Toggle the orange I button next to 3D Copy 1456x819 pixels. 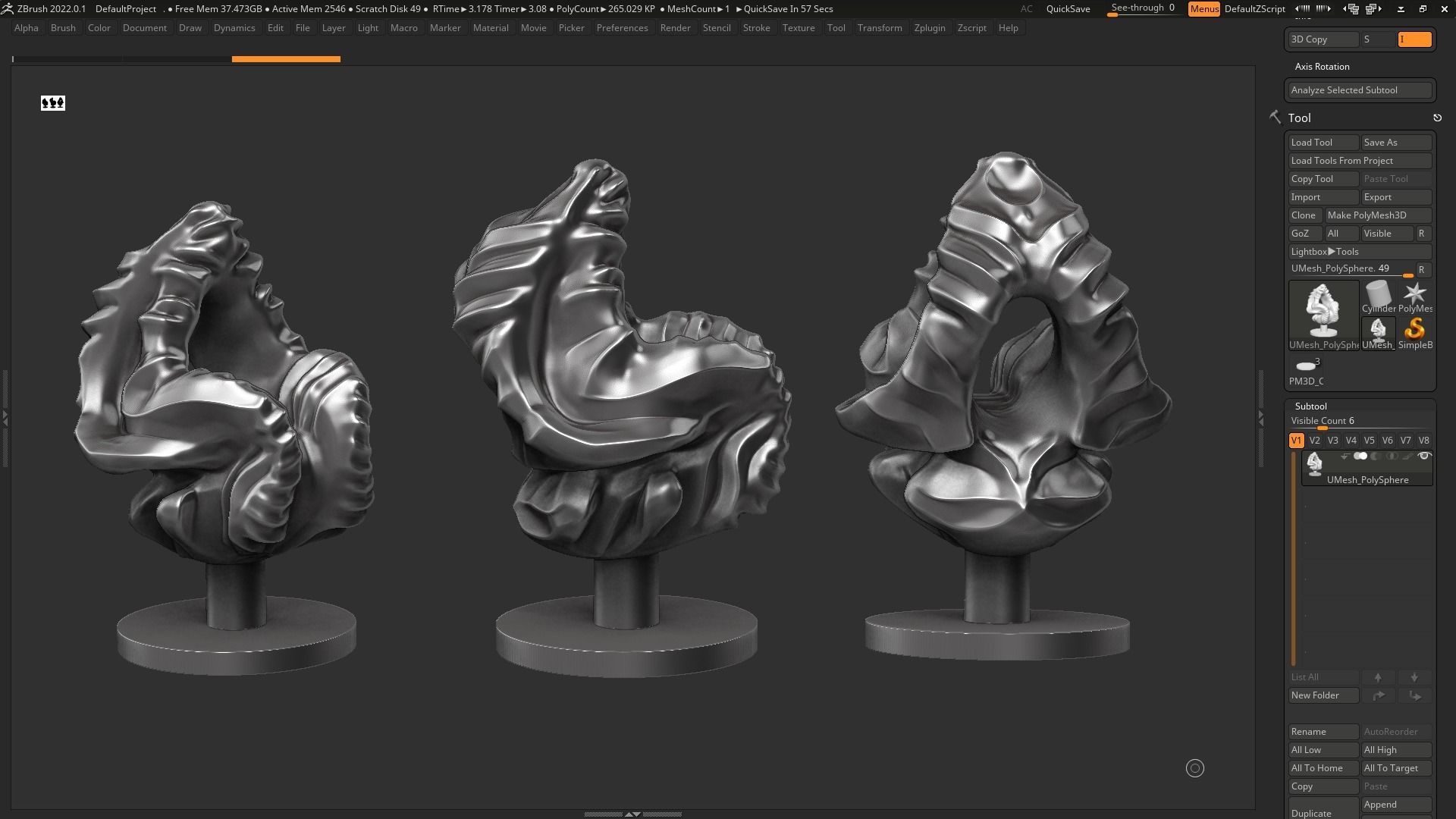pos(1414,39)
